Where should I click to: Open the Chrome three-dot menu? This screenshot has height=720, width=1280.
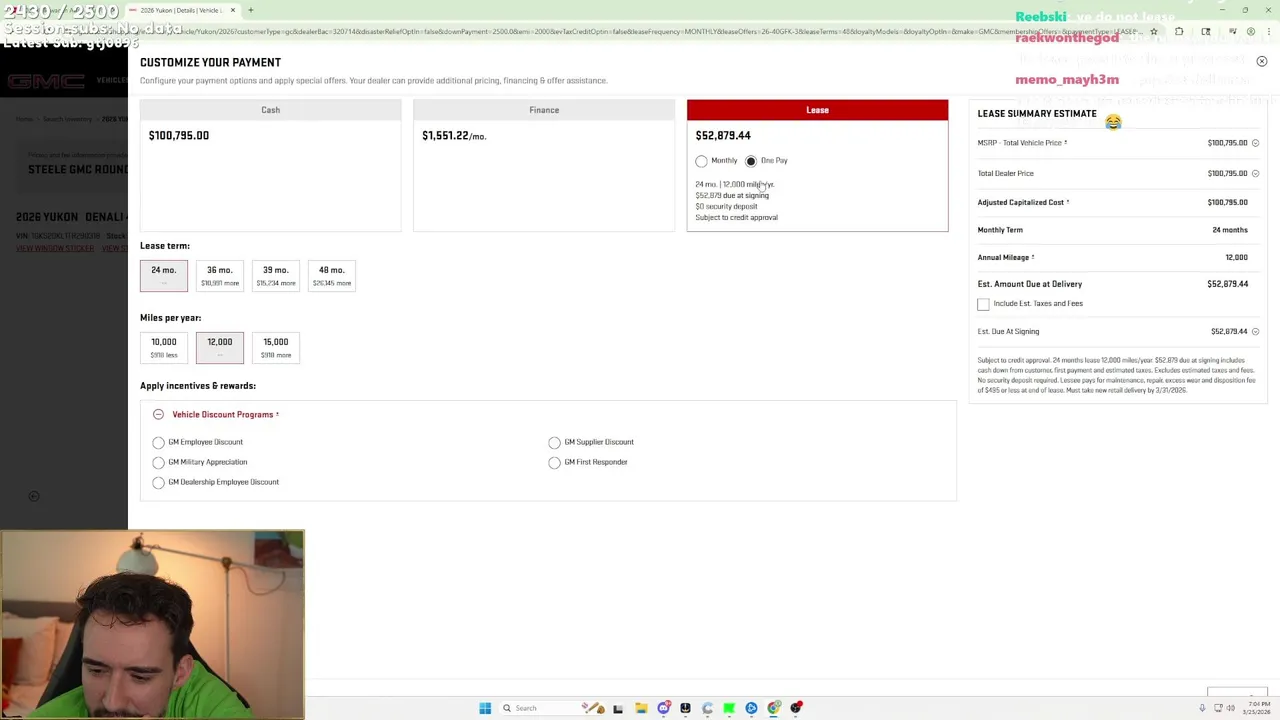(x=1270, y=32)
